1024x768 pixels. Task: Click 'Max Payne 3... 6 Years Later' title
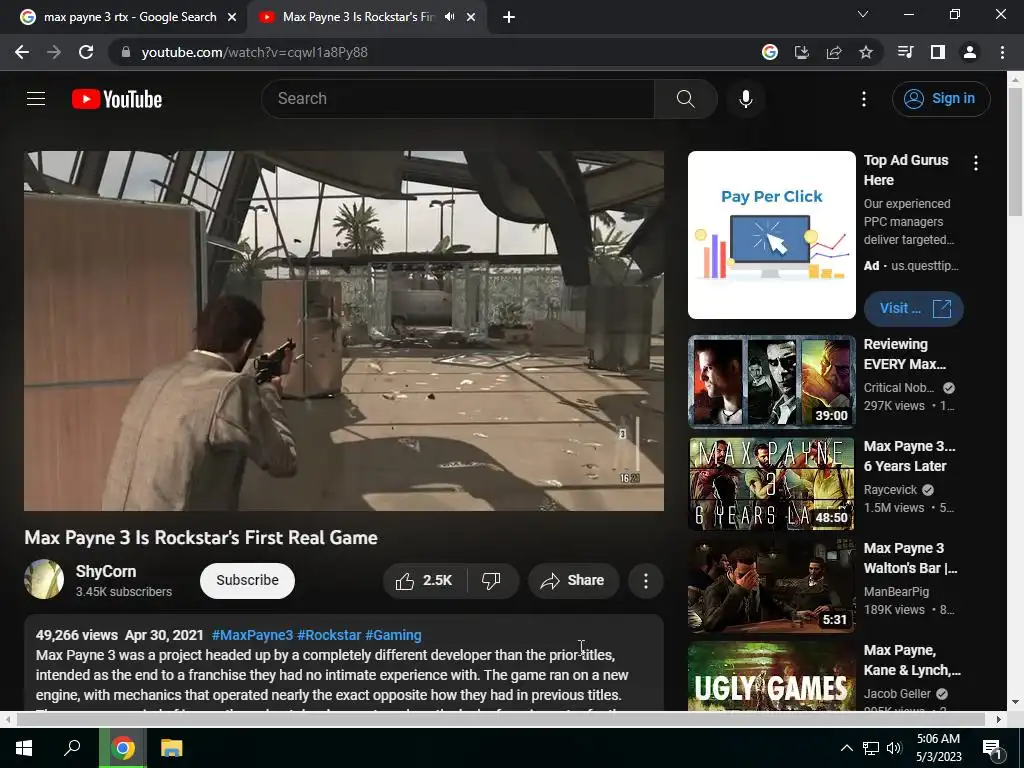click(909, 456)
